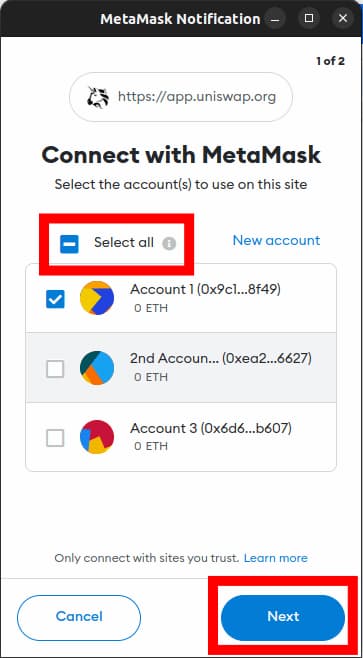
Task: Click the Next button
Action: [x=283, y=617]
